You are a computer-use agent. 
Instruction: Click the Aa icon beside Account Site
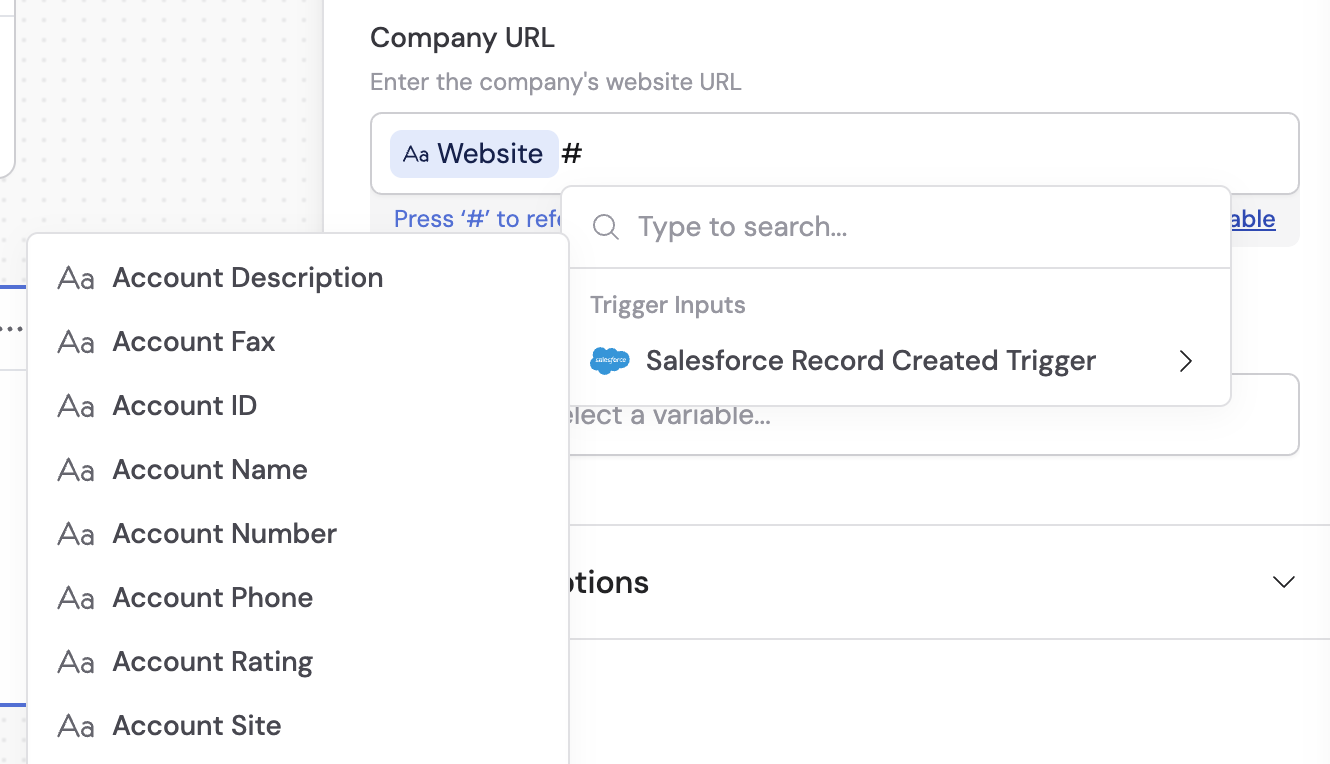click(x=75, y=727)
